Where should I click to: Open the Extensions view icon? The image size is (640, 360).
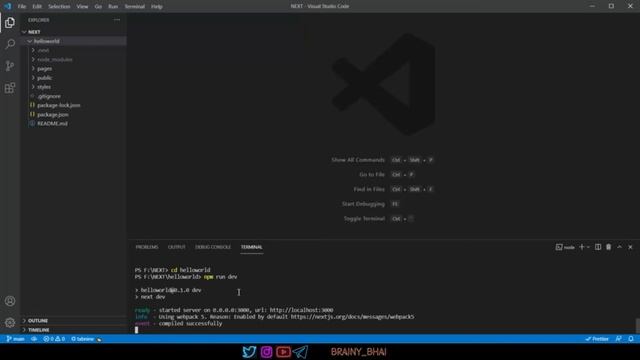10,88
